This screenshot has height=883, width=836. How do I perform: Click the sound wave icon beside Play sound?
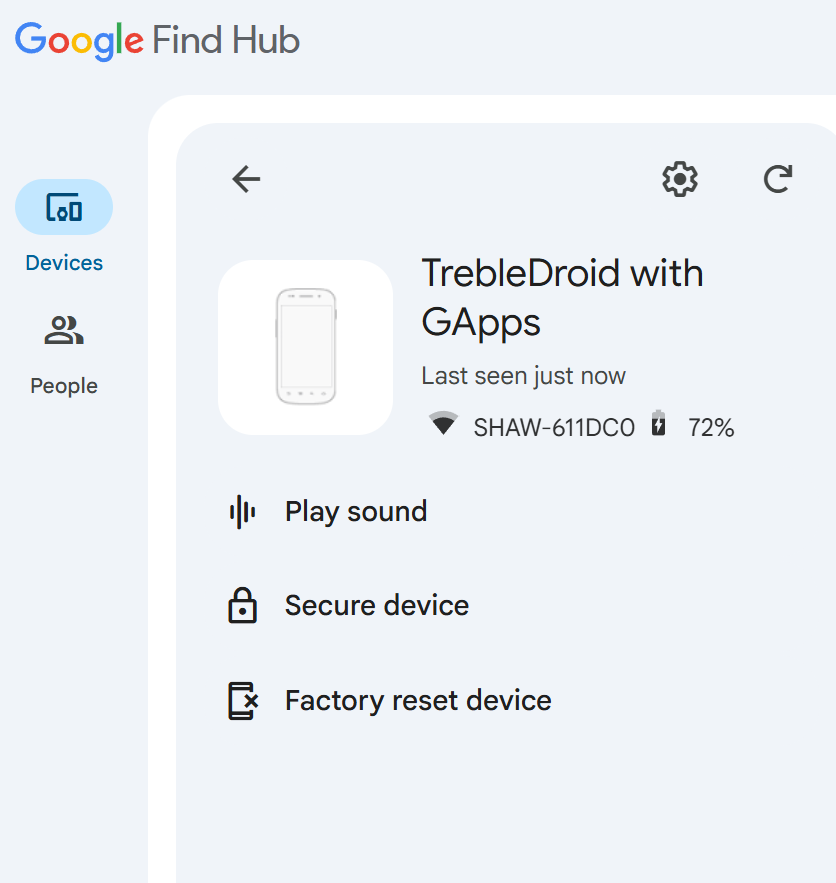point(242,512)
